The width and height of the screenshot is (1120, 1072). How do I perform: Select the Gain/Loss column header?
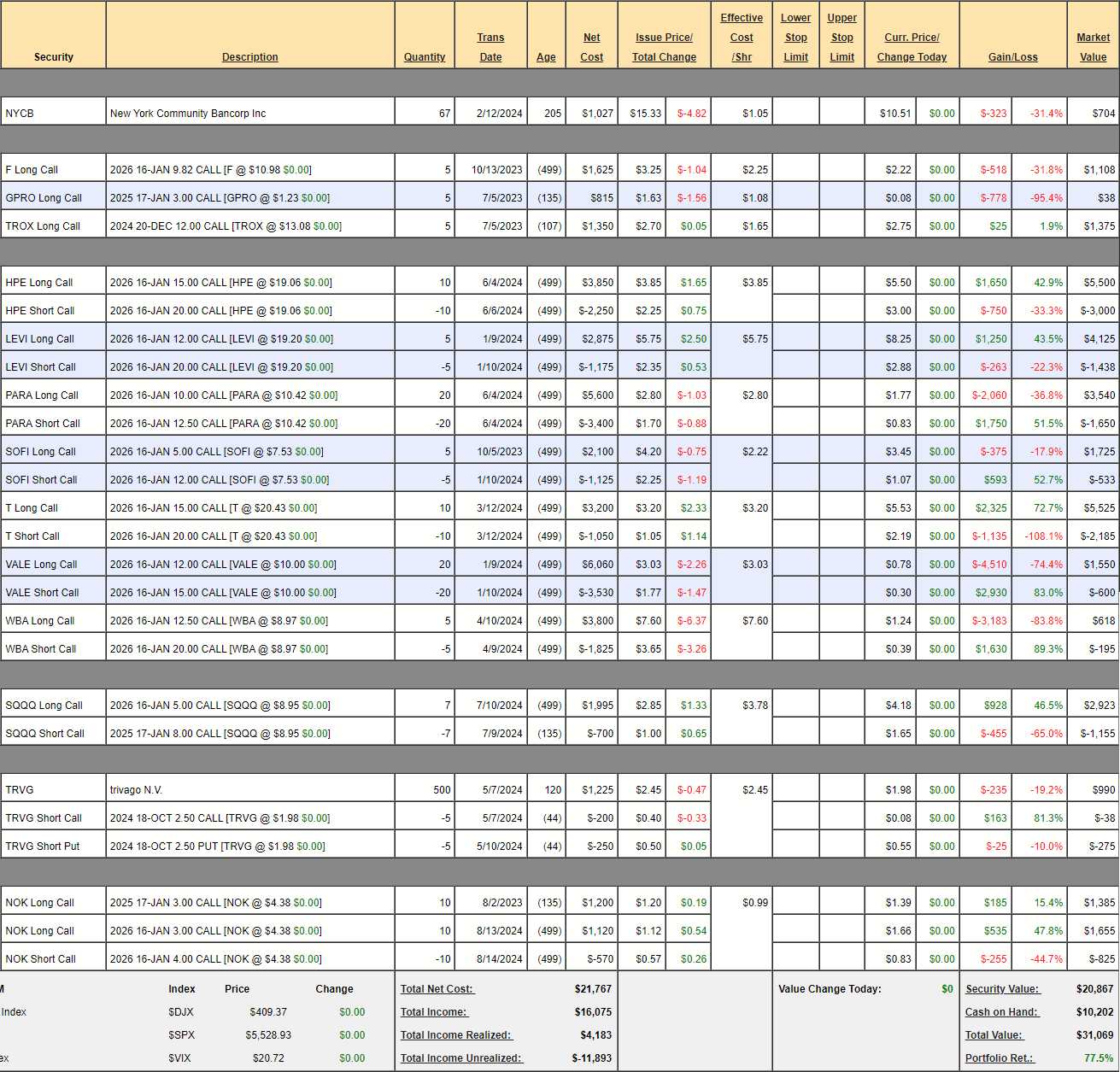1012,57
